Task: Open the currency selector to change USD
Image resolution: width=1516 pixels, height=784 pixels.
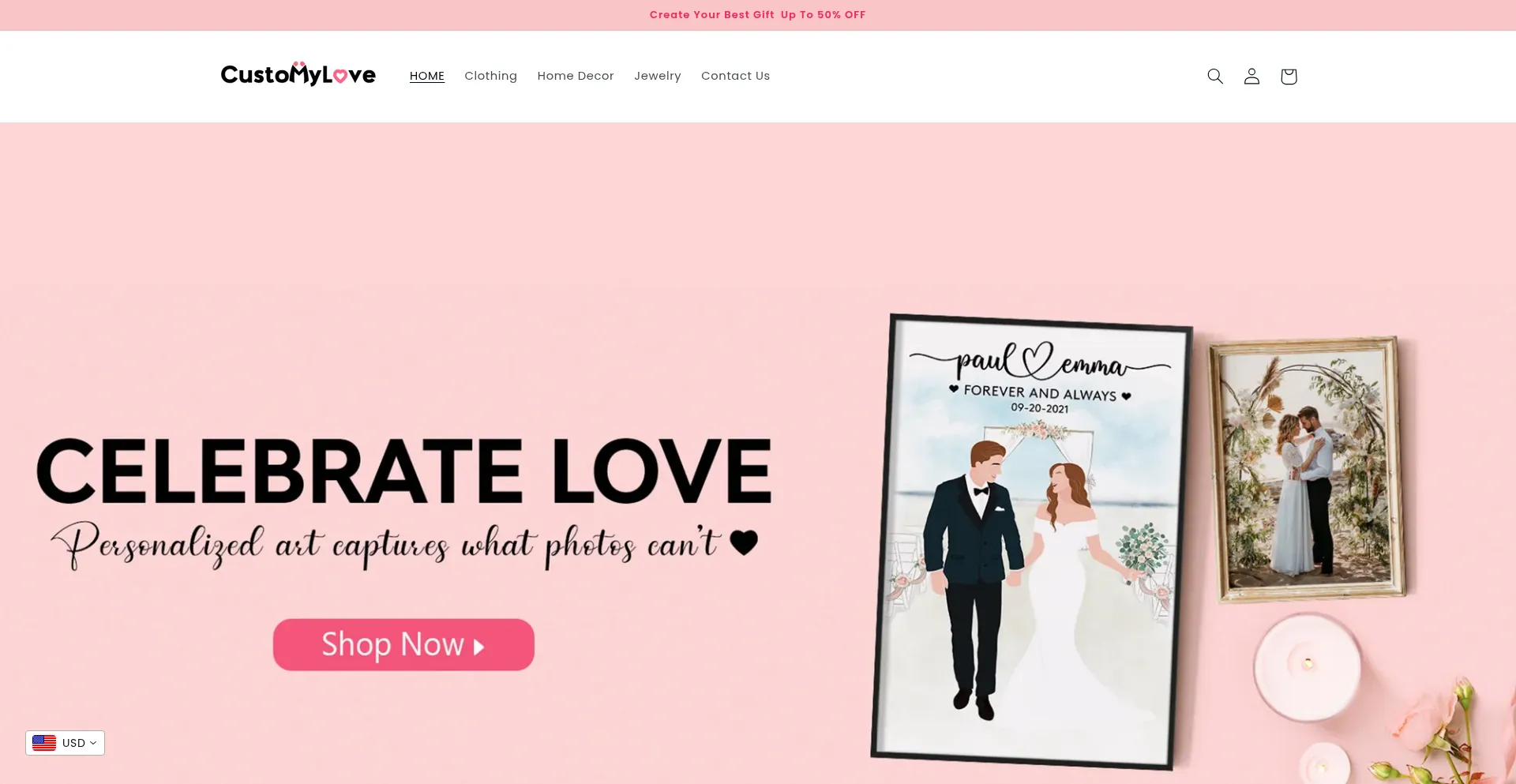Action: 65,742
